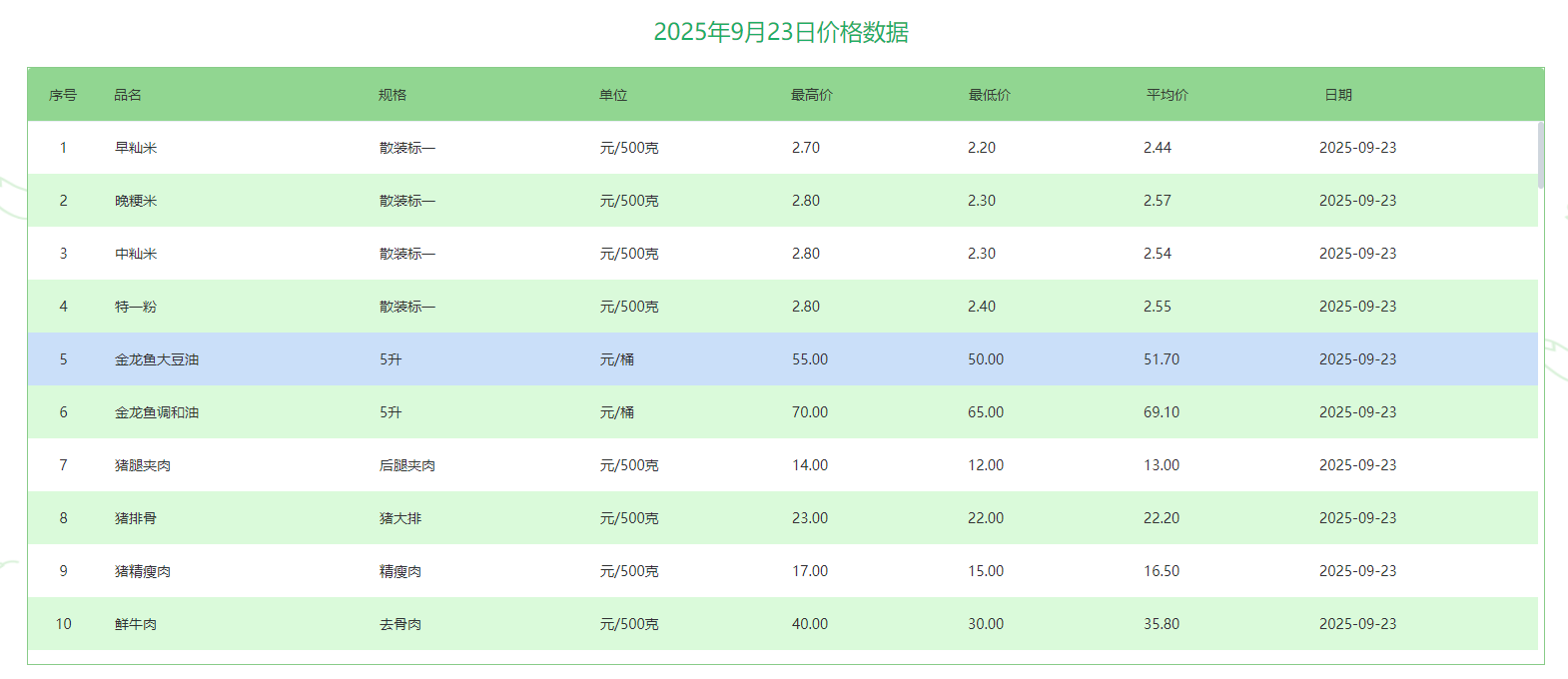Select the 猪腿夹肉 product name cell
The image size is (1568, 679).
[x=143, y=465]
